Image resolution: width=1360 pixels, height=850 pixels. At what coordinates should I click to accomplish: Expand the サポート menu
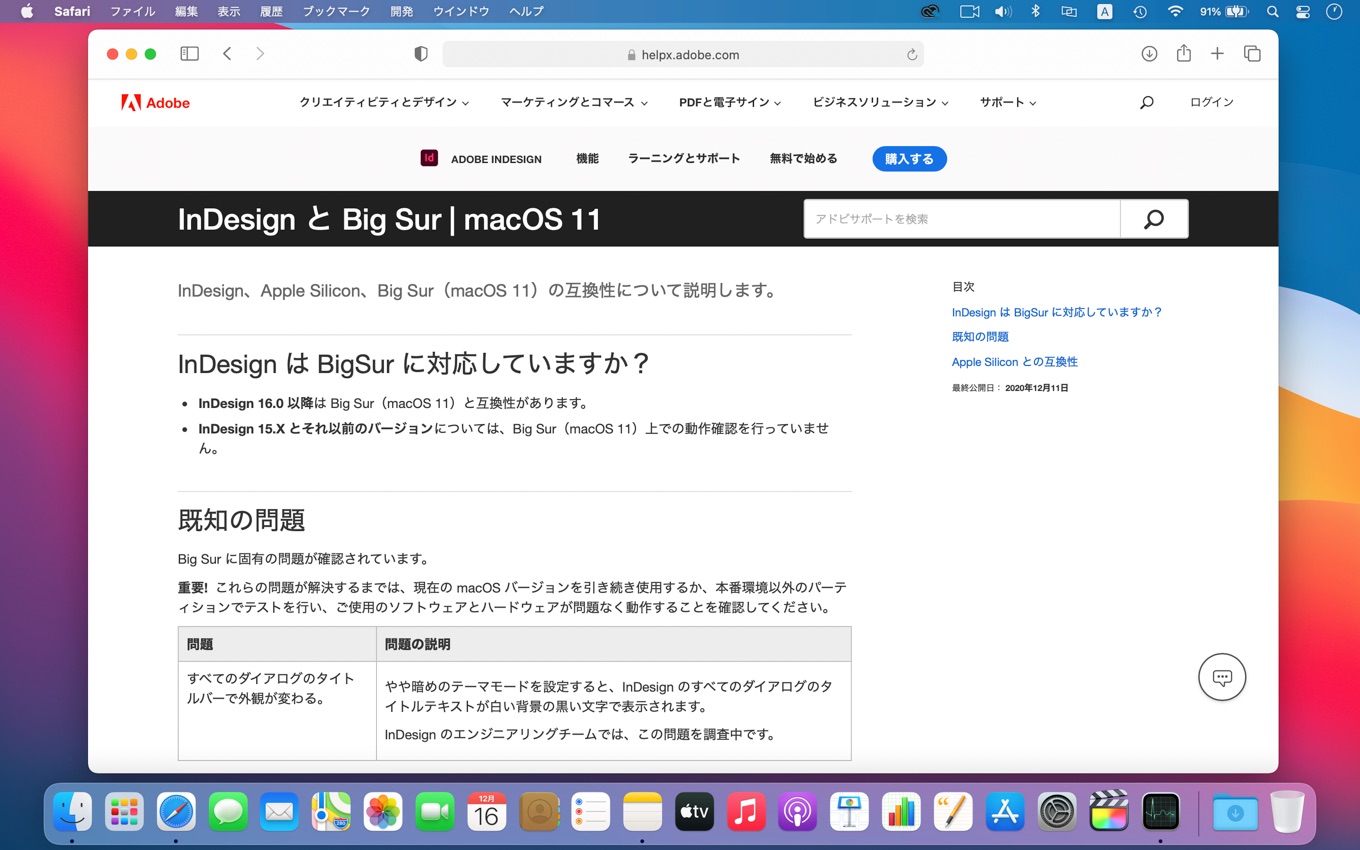tap(1008, 102)
